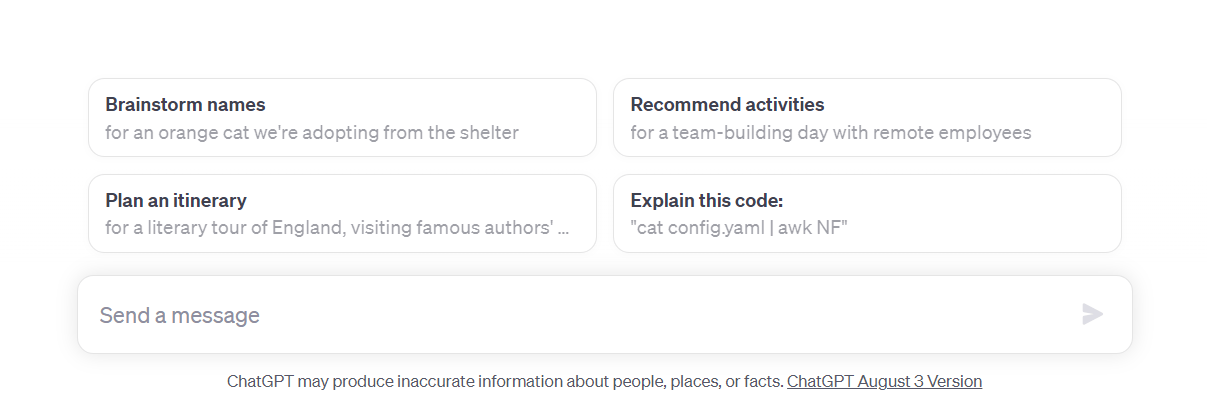
Task: Click the 'Send a message' placeholder text
Action: 180,316
